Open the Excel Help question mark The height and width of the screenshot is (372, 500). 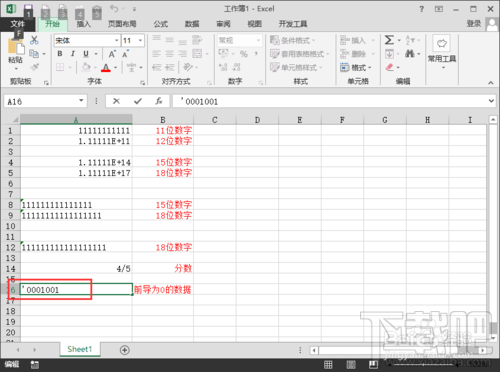click(422, 9)
